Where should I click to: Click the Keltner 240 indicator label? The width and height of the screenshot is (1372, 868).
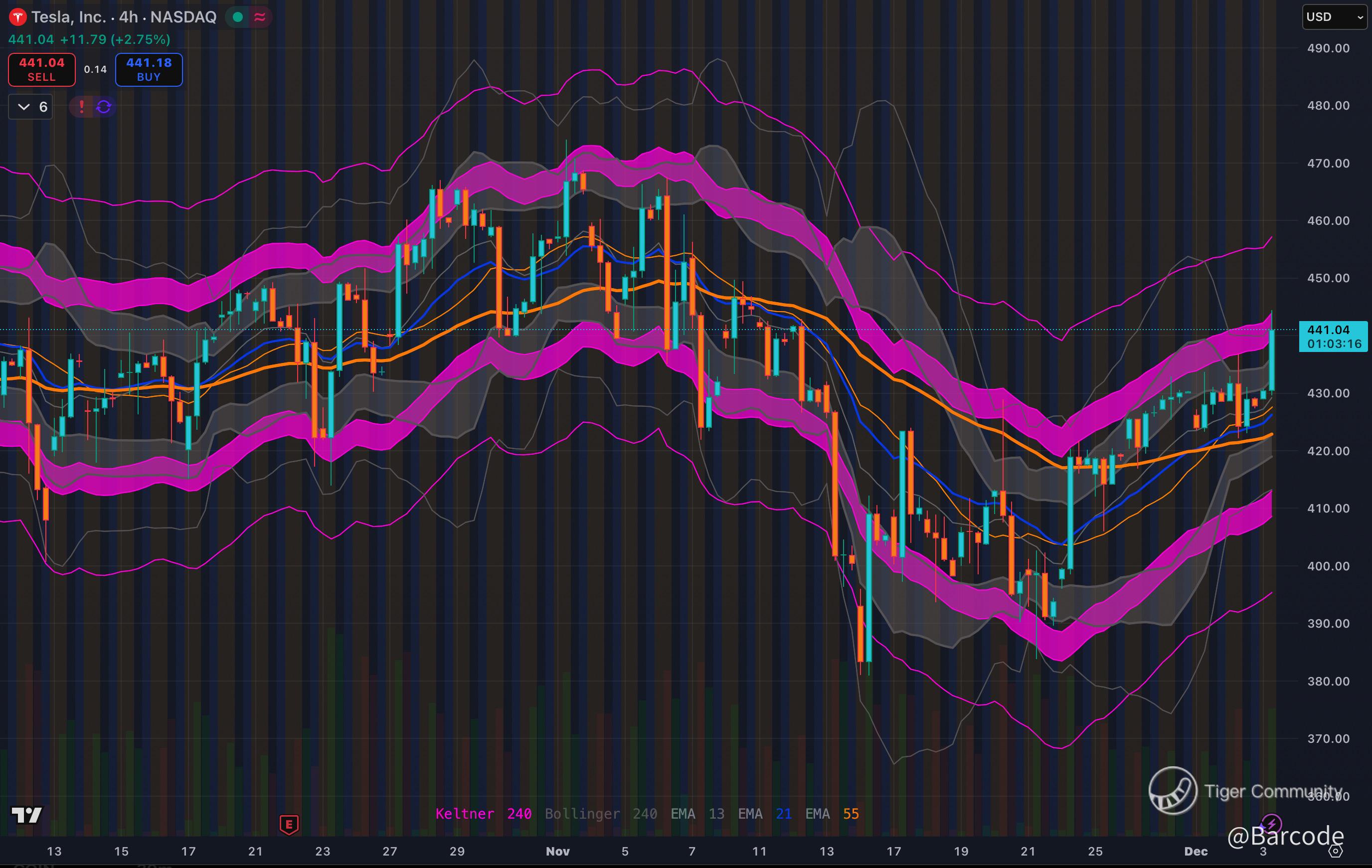483,814
